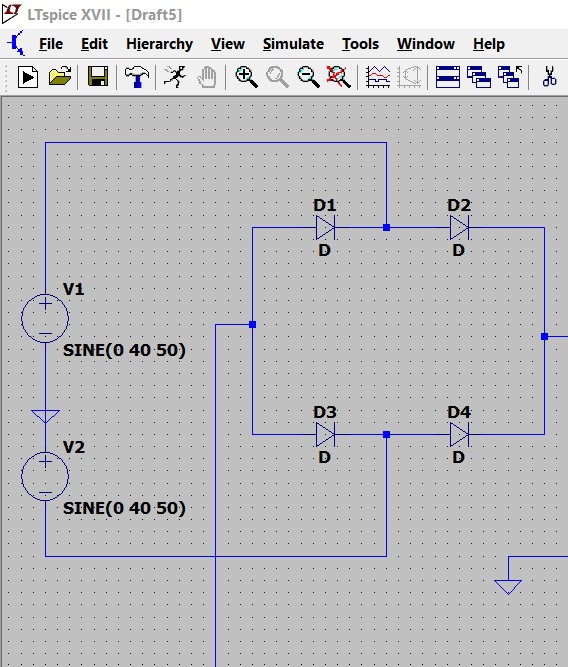Click the D value under diode D4

pyautogui.click(x=458, y=457)
